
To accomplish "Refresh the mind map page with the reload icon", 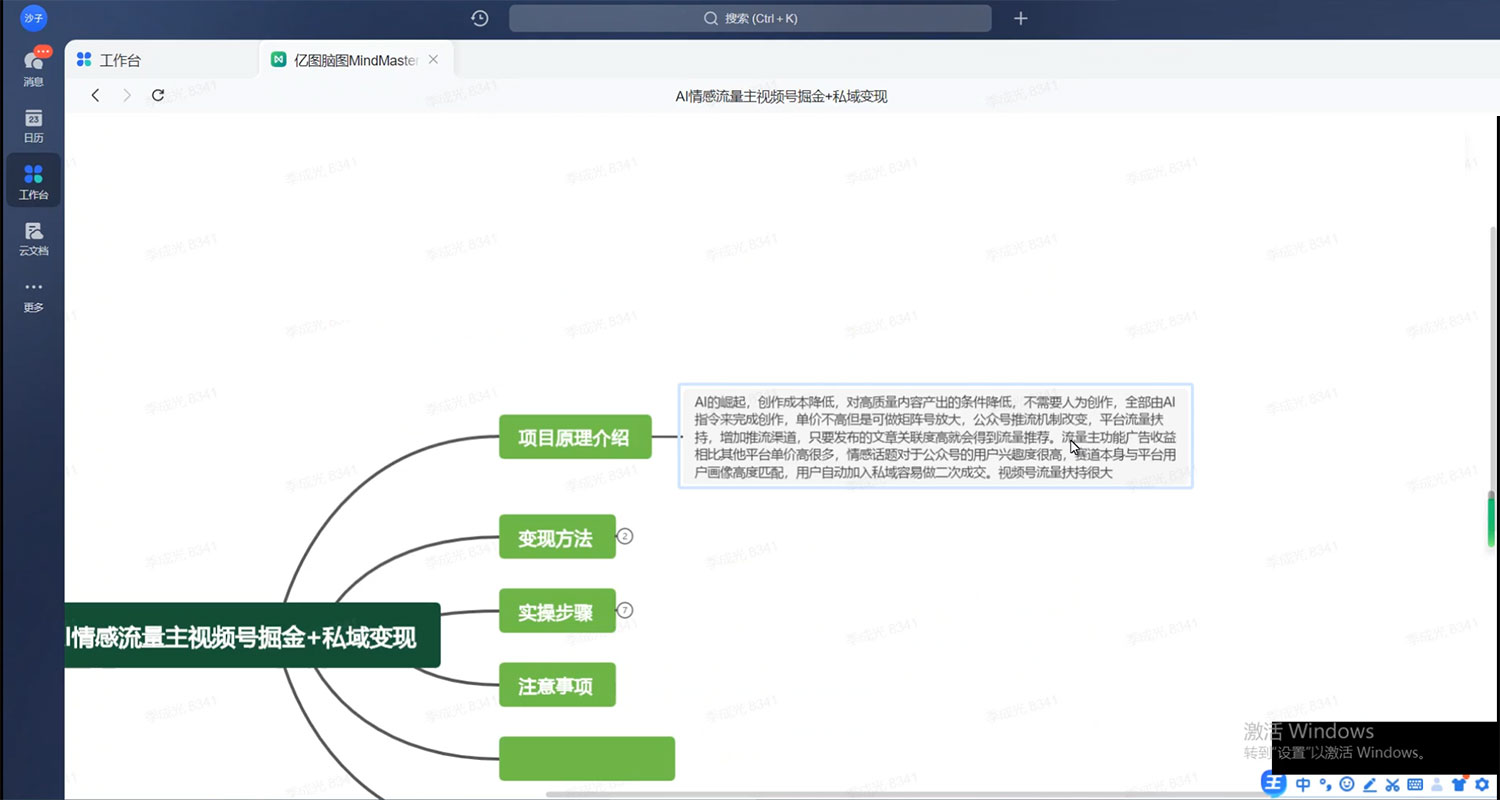I will 157,95.
